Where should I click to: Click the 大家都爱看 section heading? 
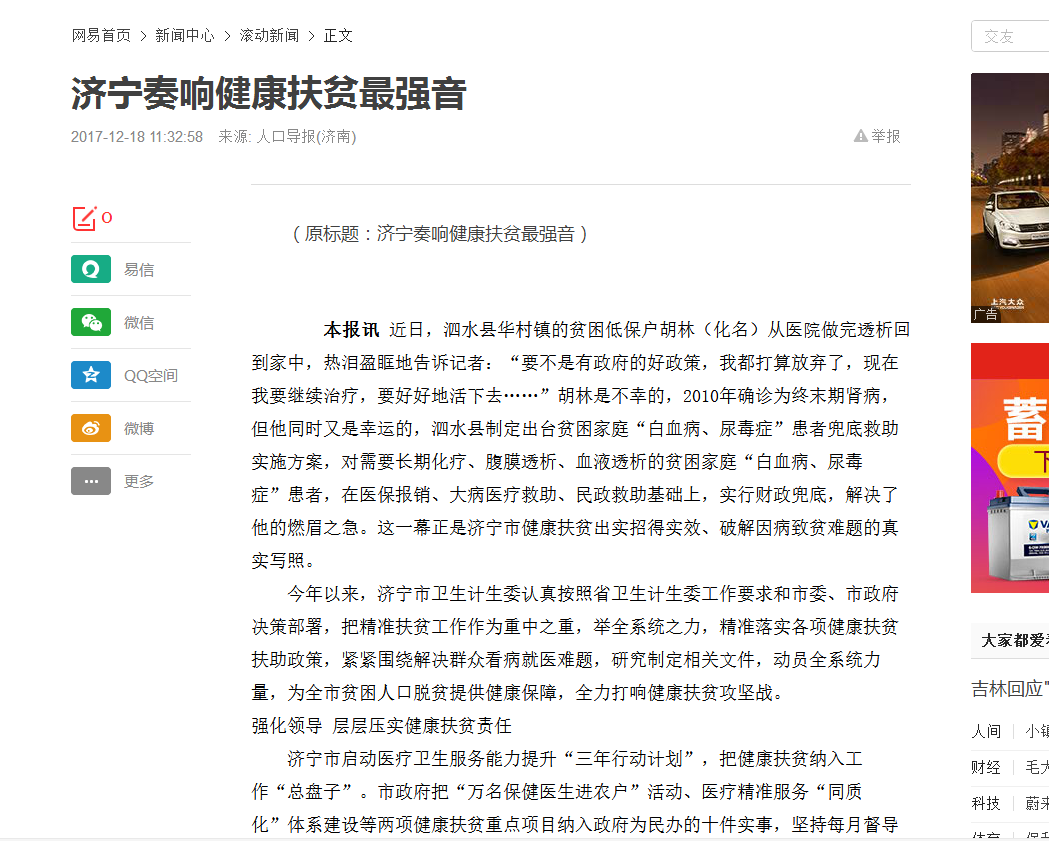(x=1014, y=641)
